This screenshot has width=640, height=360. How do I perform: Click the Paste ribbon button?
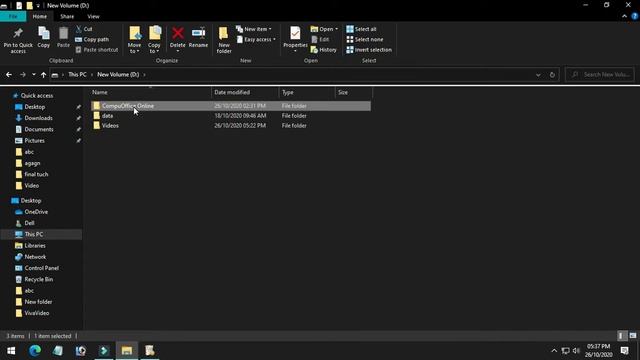pos(63,38)
